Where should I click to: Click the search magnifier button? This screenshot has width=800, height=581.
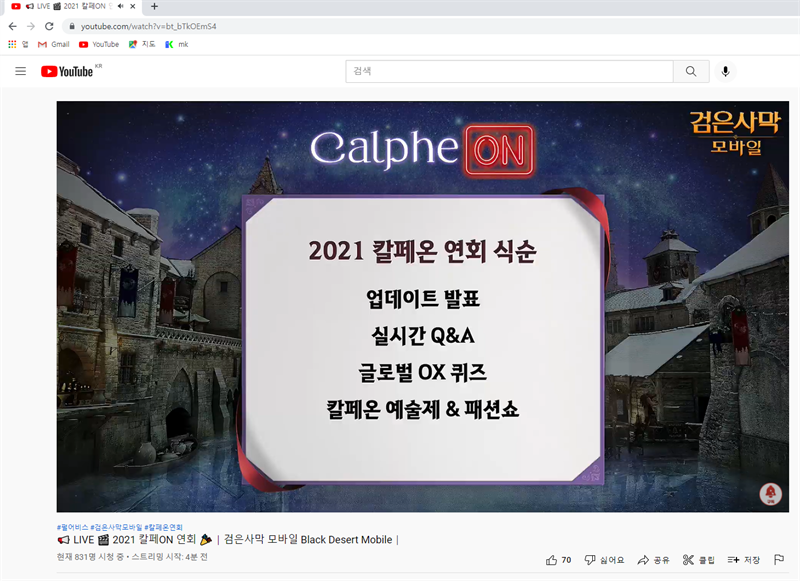(691, 71)
